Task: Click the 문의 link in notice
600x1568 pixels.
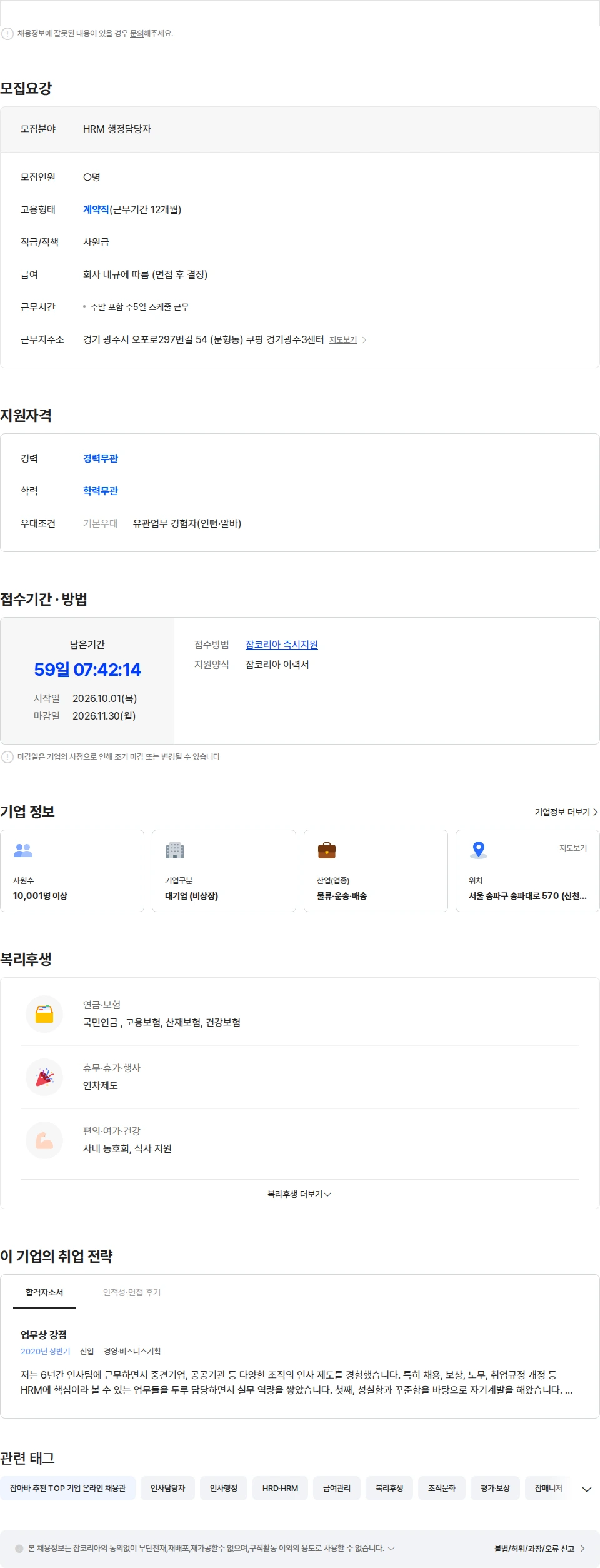Action: pos(136,34)
